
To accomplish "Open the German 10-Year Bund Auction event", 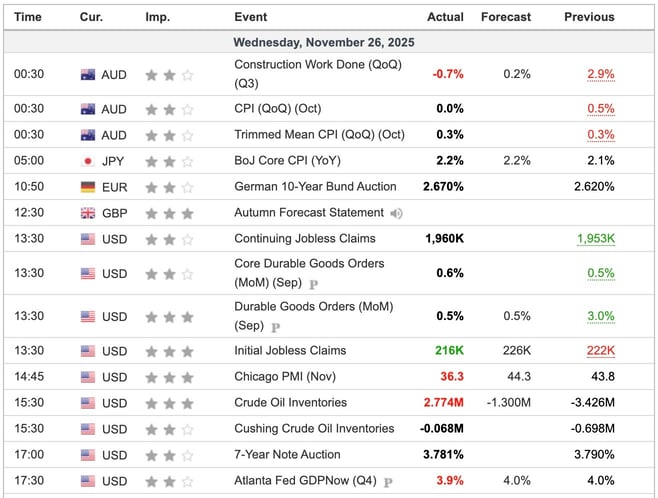I will point(315,187).
